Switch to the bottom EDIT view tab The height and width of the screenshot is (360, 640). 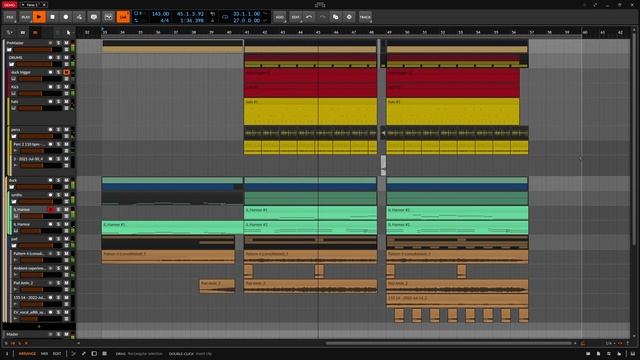coord(57,353)
